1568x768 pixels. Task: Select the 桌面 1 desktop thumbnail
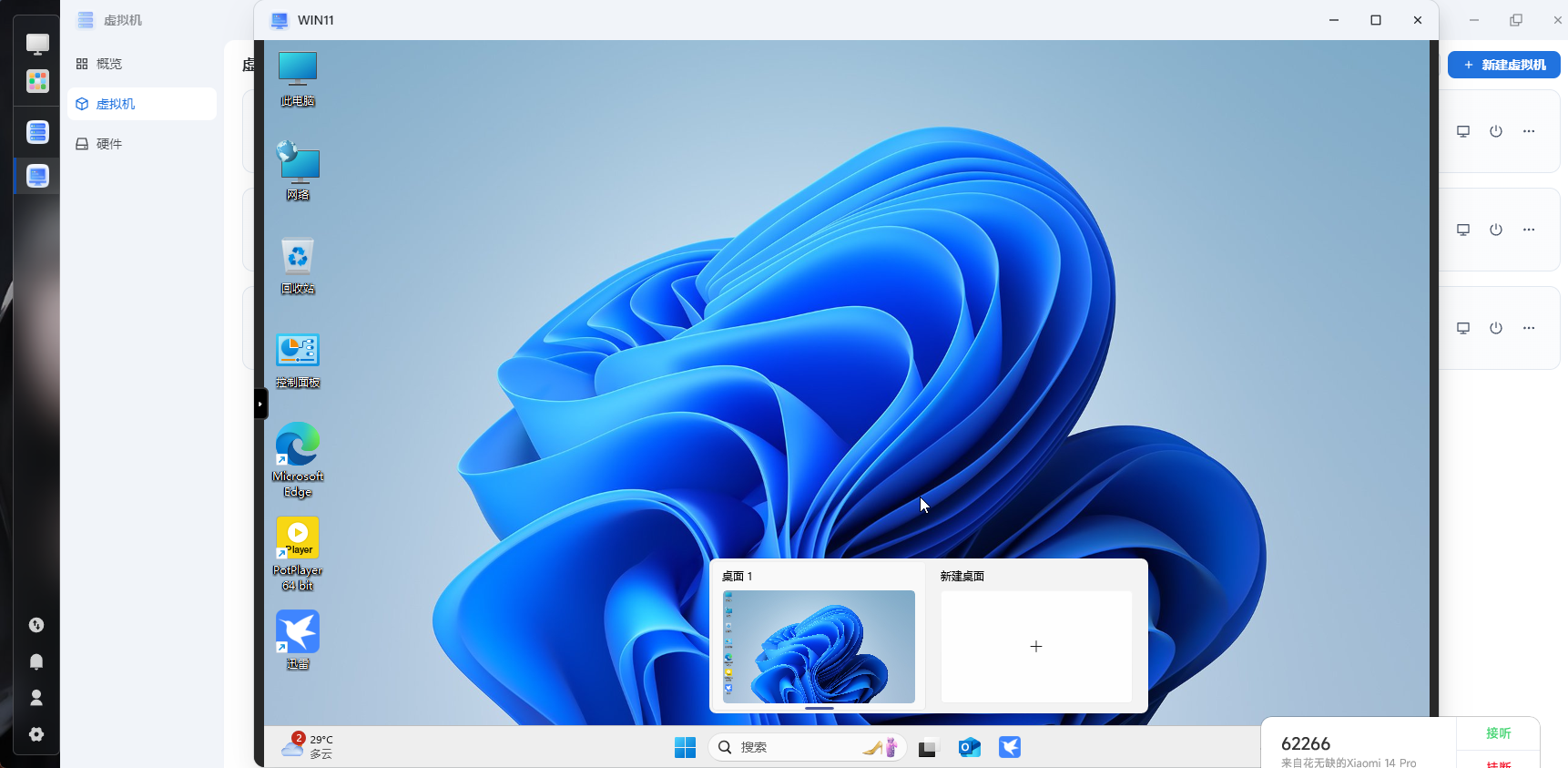(819, 647)
